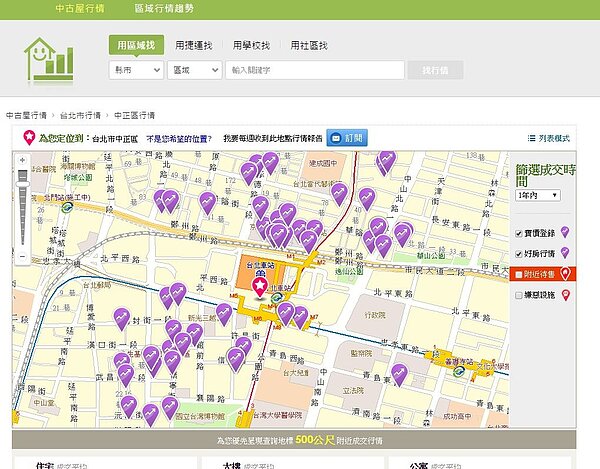Select the 用區域找 tab
Viewport: 600px width, 469px height.
pyautogui.click(x=136, y=45)
